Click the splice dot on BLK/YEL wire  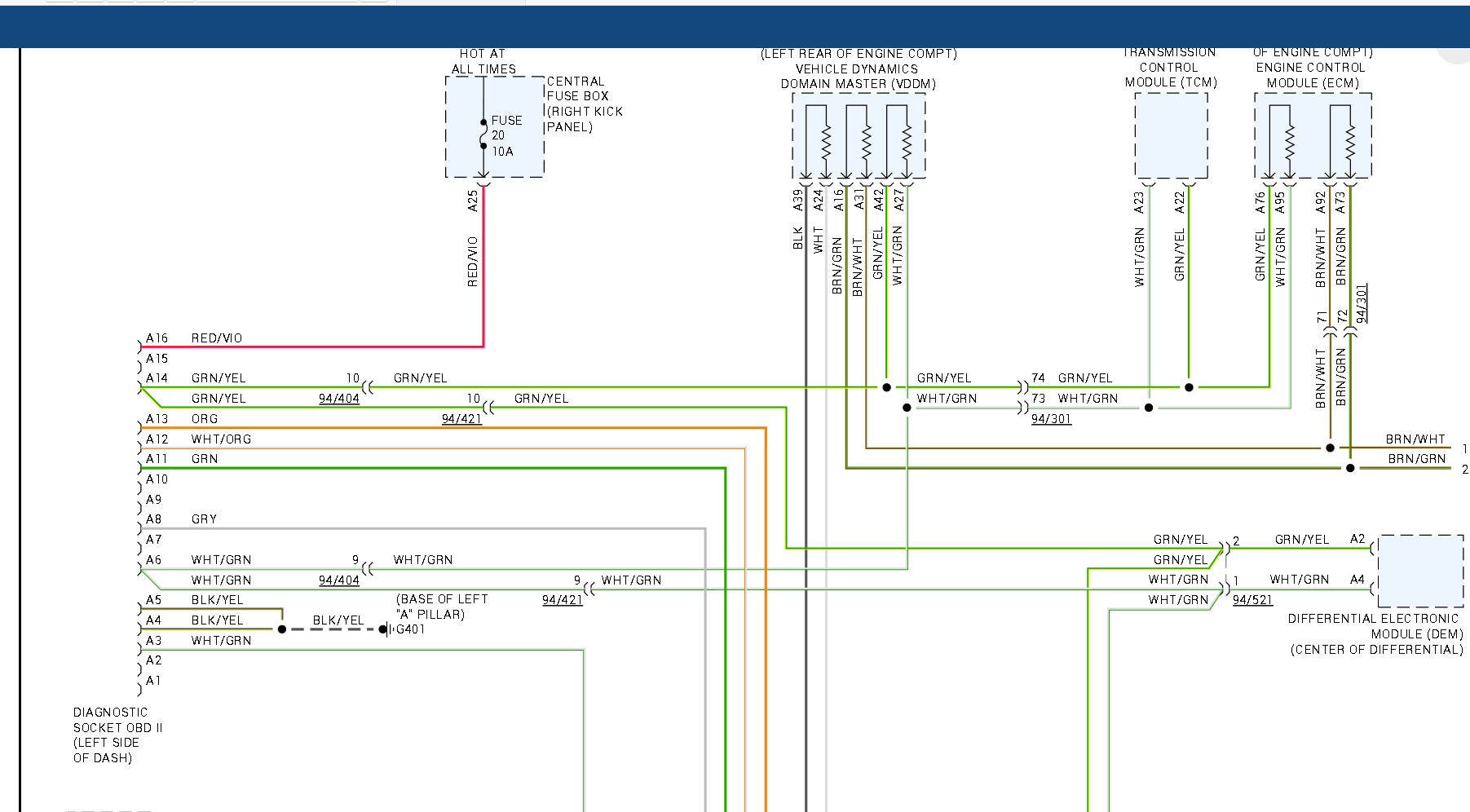[x=282, y=629]
